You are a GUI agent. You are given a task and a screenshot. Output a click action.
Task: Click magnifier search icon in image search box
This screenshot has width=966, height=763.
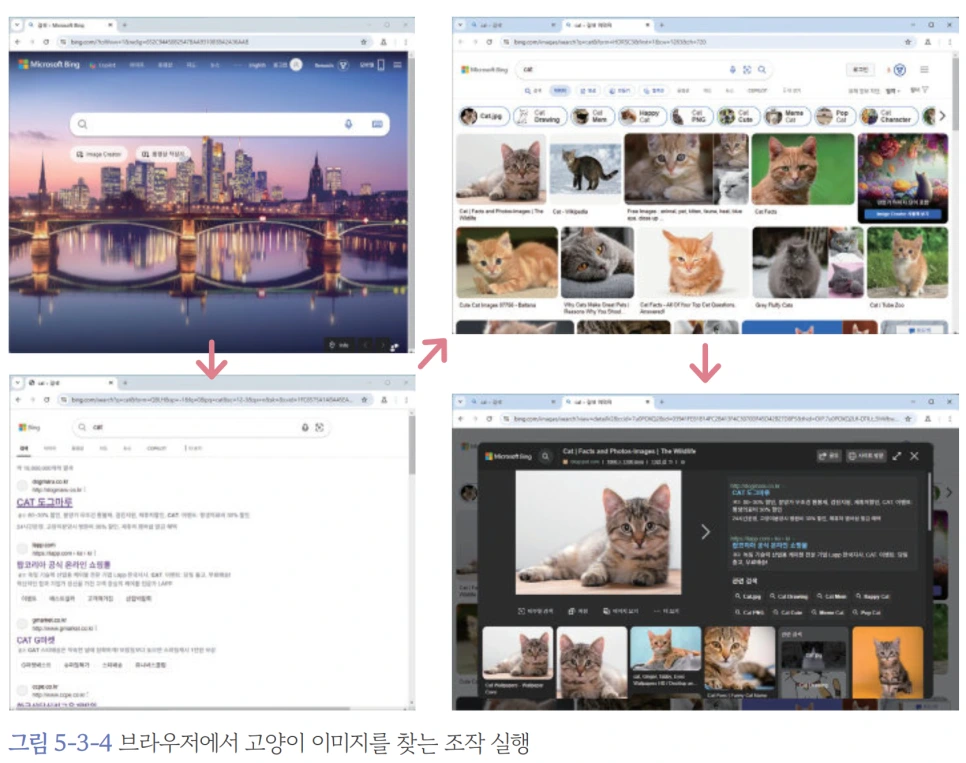(x=762, y=70)
